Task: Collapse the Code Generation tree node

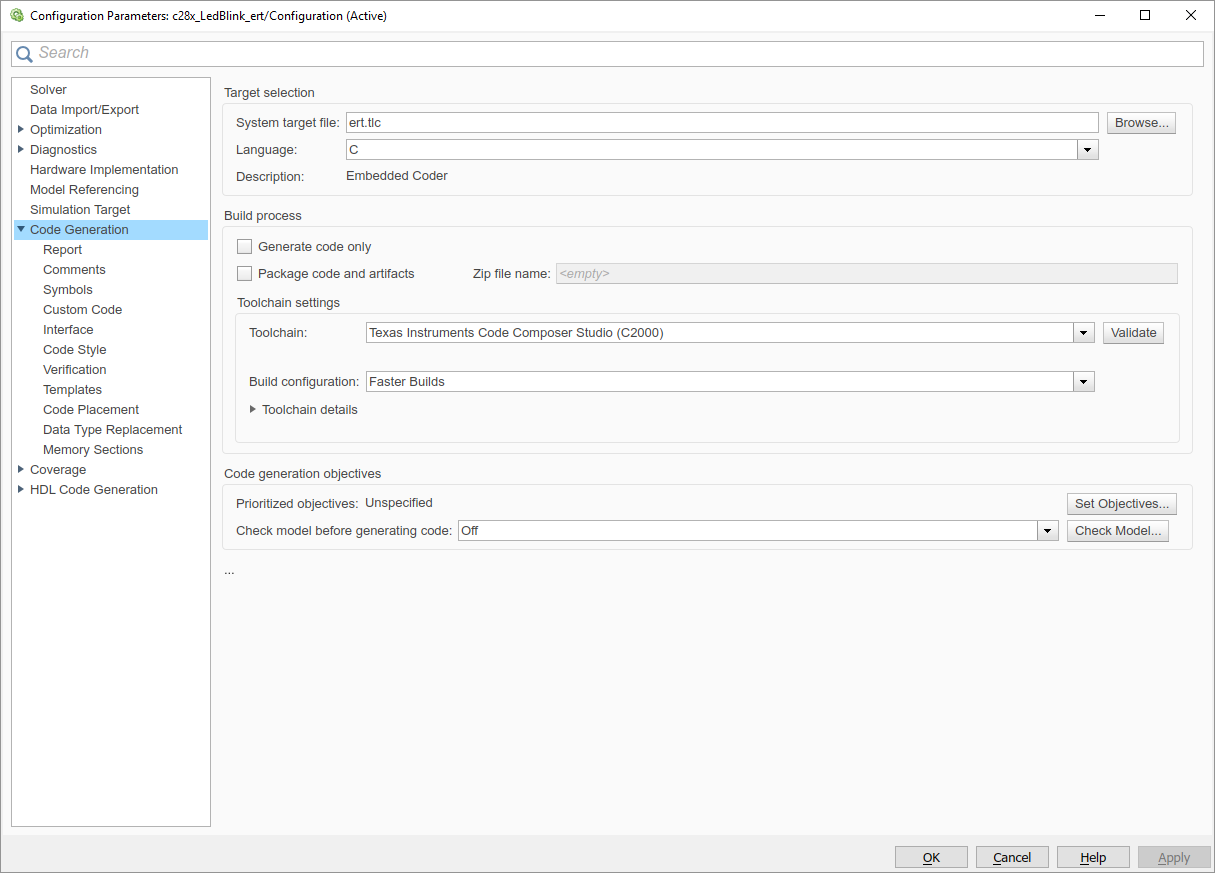Action: [x=21, y=229]
